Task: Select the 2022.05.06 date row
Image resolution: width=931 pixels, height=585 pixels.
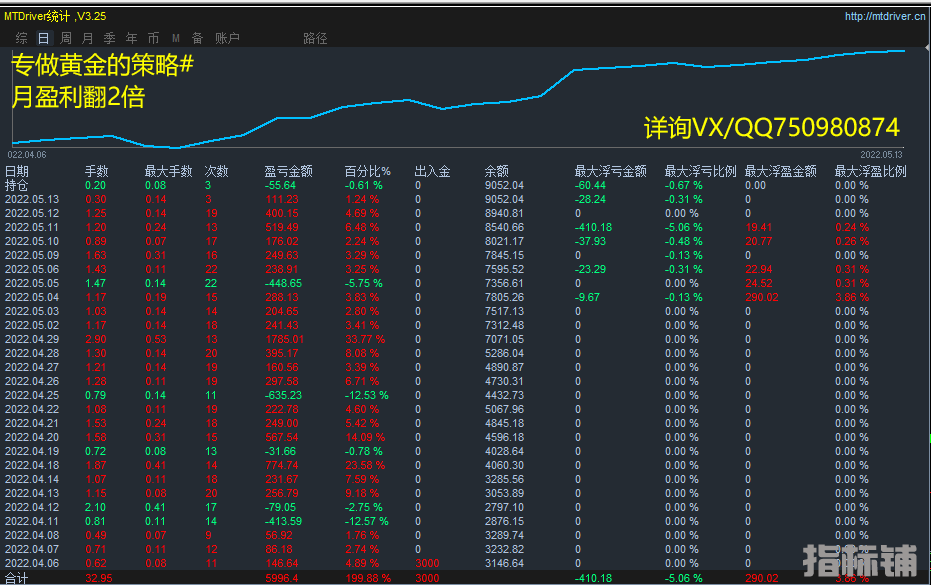Action: click(x=32, y=270)
